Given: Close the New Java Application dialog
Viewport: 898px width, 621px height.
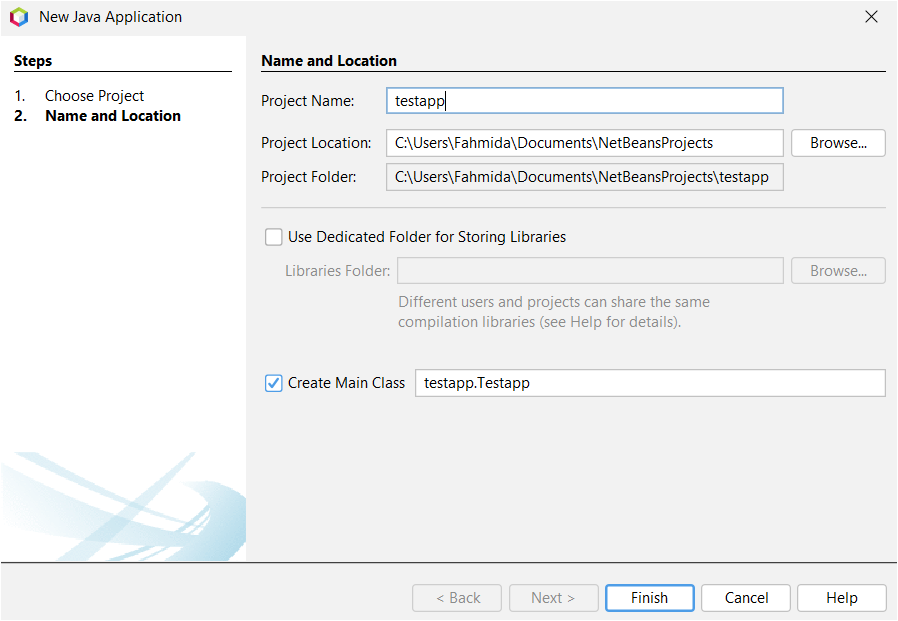Looking at the screenshot, I should click(x=871, y=16).
